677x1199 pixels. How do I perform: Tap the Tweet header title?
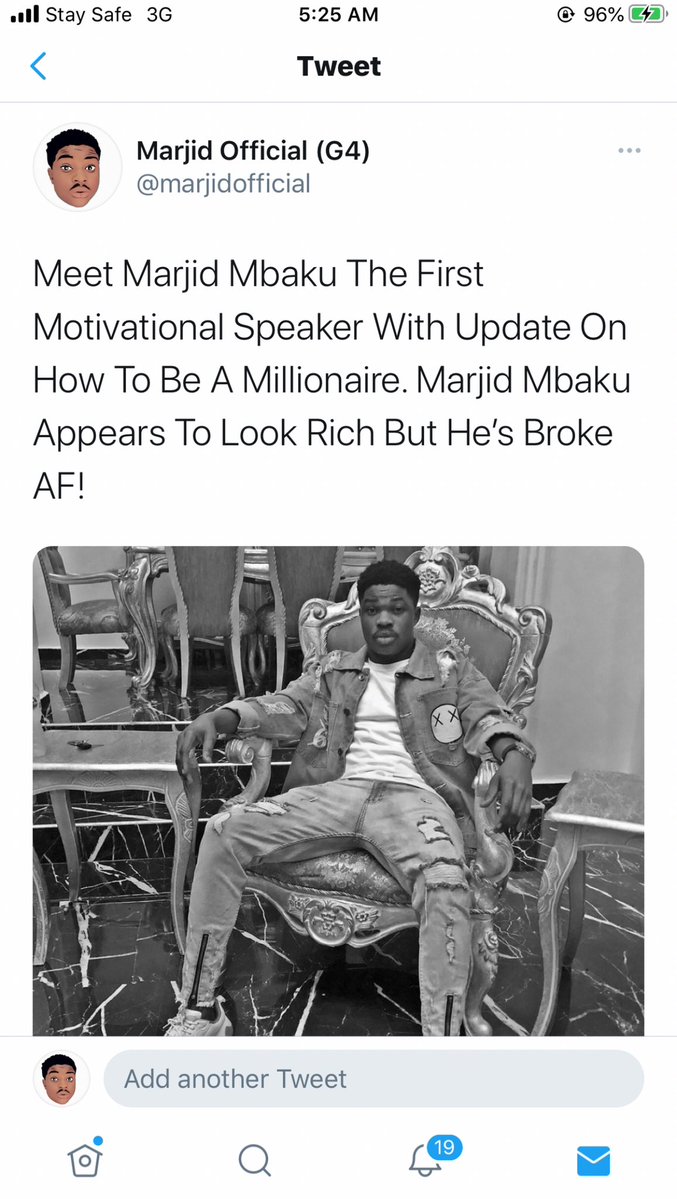click(338, 67)
